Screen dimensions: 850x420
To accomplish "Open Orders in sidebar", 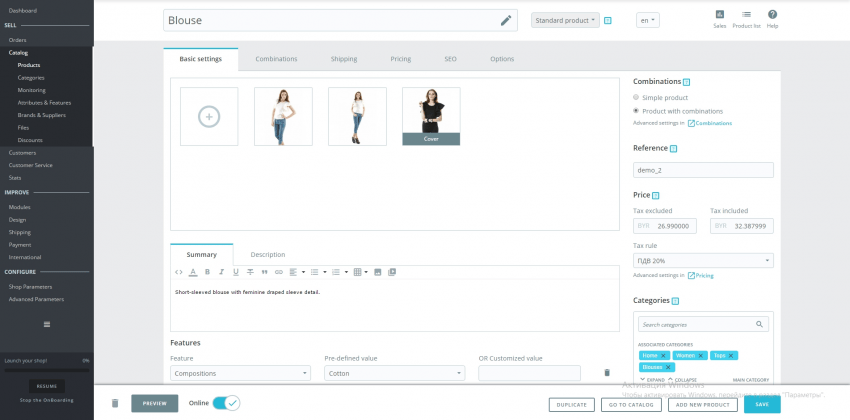I will point(17,40).
